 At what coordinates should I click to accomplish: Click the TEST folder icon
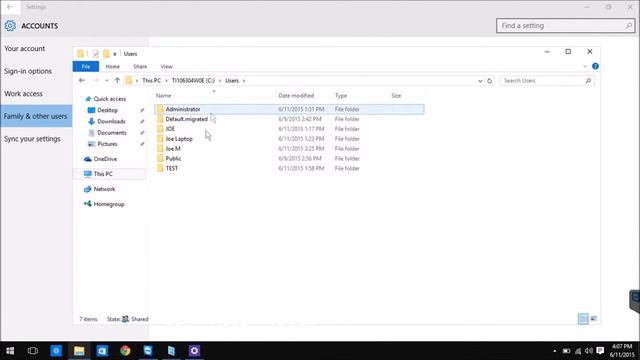click(x=160, y=168)
